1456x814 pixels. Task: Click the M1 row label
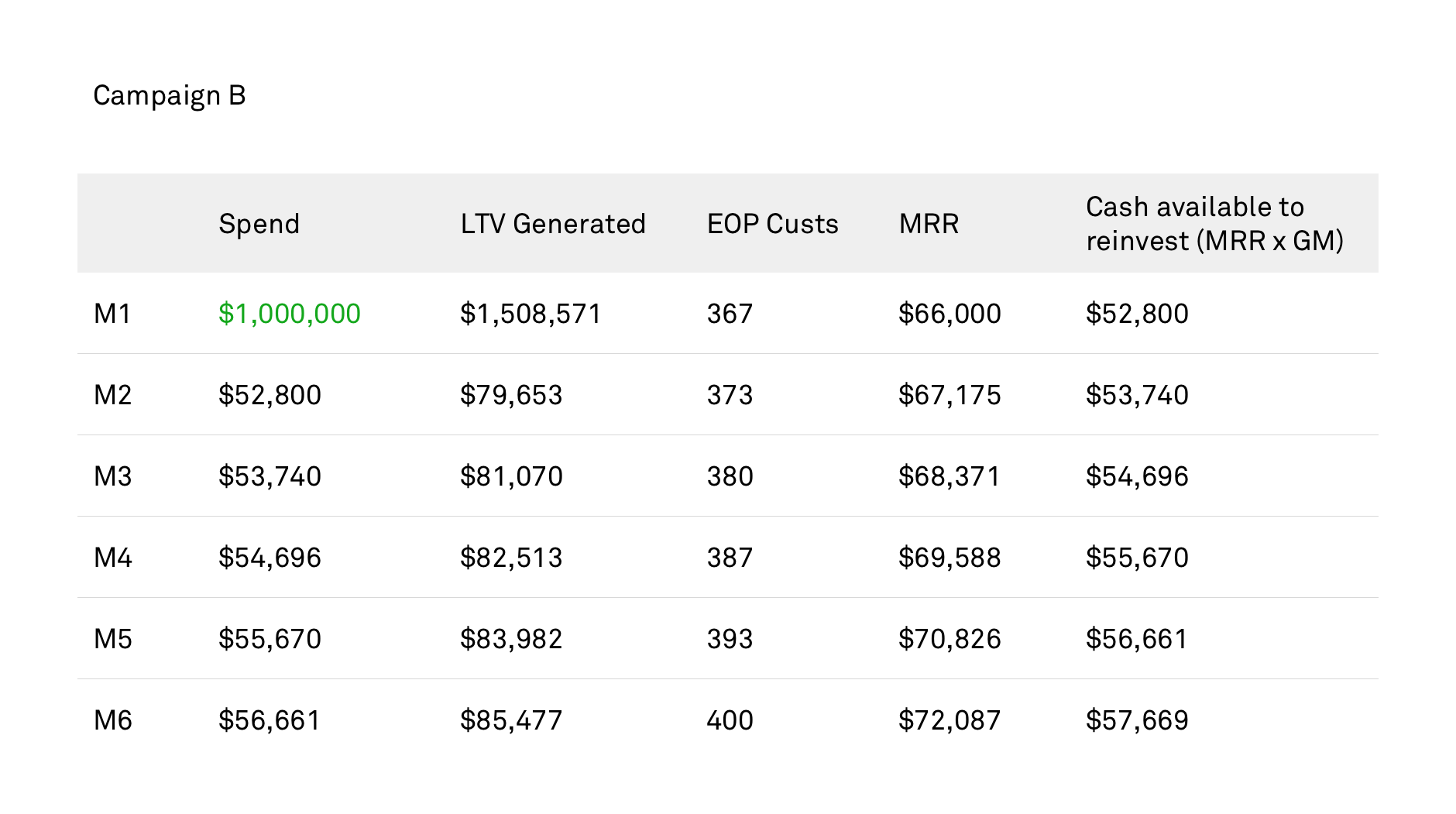click(112, 314)
